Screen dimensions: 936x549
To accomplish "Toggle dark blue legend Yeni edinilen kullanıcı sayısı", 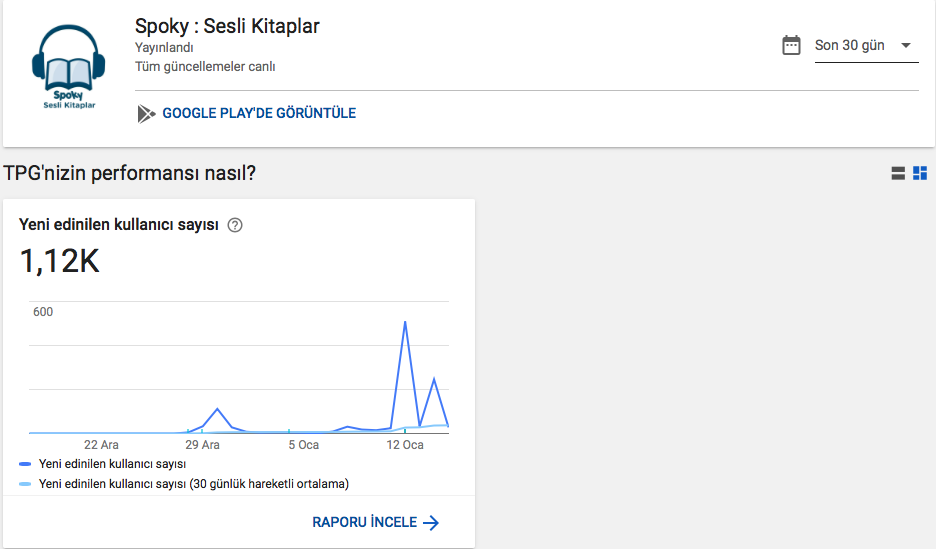I will 112,464.
